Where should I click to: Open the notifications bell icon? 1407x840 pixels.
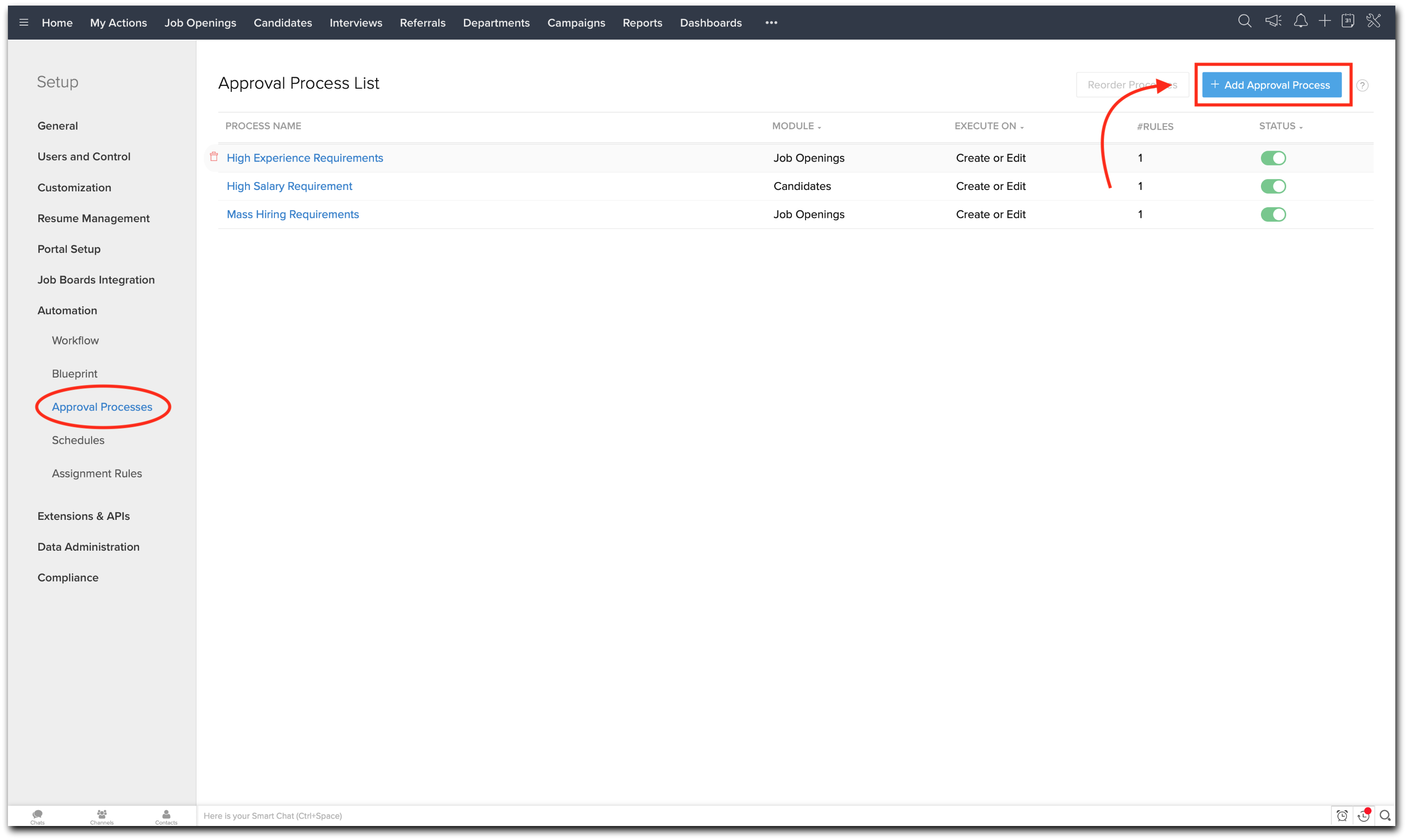pos(1301,21)
